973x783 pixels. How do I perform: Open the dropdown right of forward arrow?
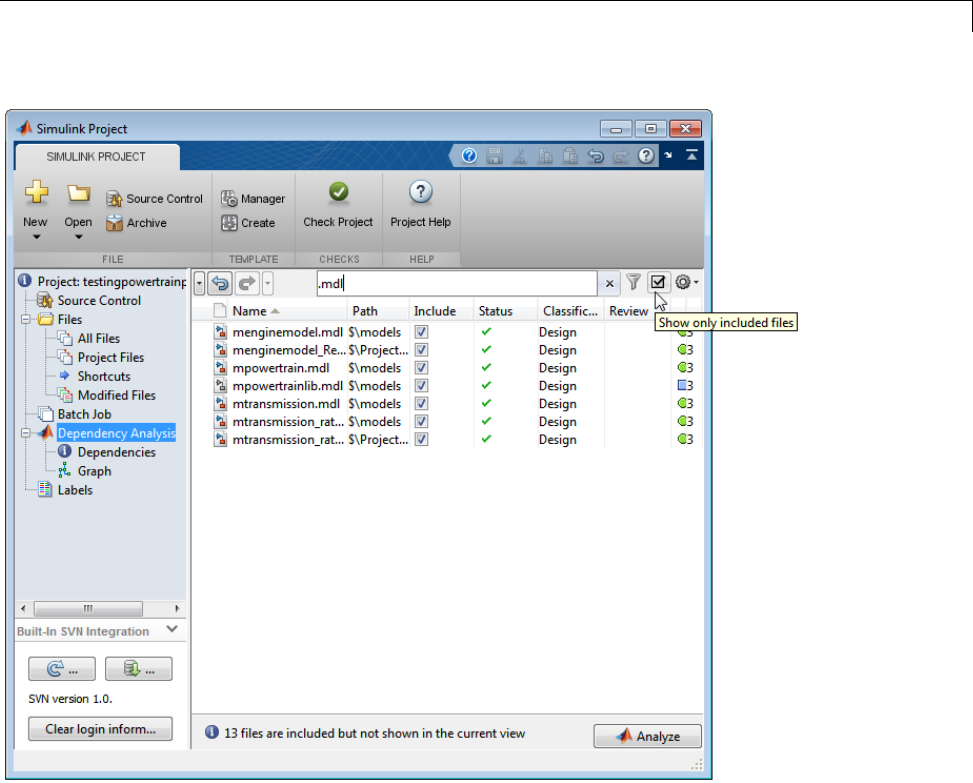click(x=267, y=284)
